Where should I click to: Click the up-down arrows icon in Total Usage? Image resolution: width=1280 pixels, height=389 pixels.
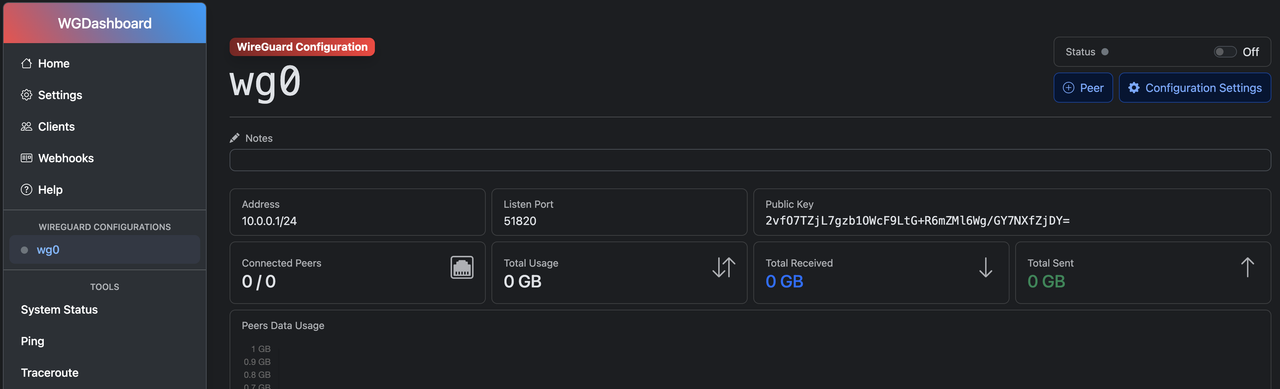coord(724,267)
